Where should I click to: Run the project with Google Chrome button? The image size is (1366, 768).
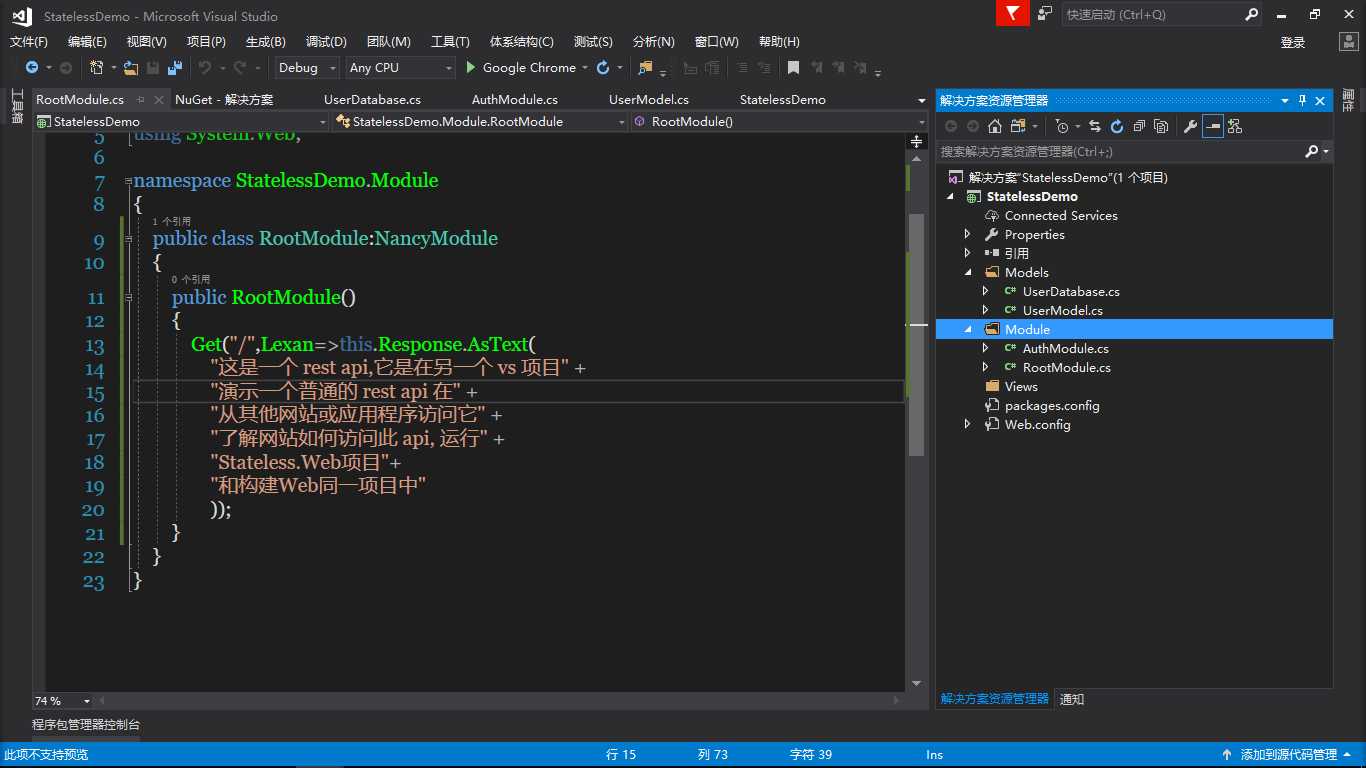(520, 68)
